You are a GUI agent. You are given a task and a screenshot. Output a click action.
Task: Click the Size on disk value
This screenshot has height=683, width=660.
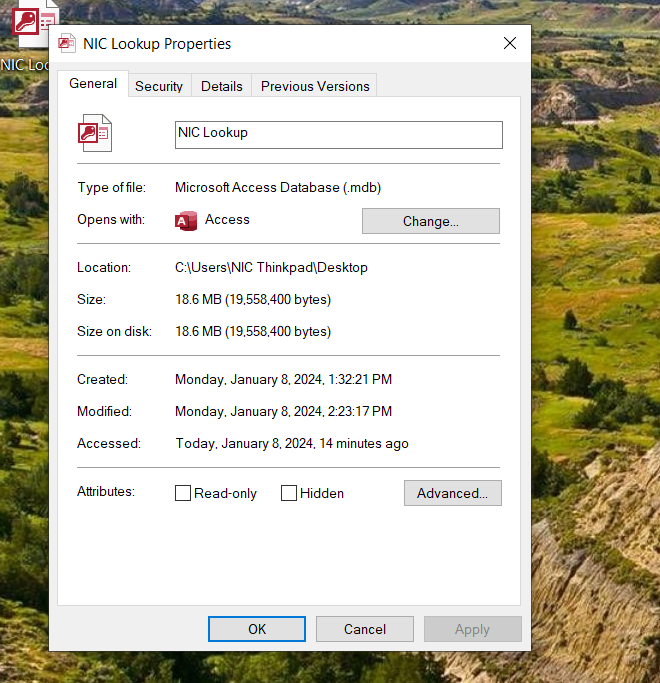(253, 331)
